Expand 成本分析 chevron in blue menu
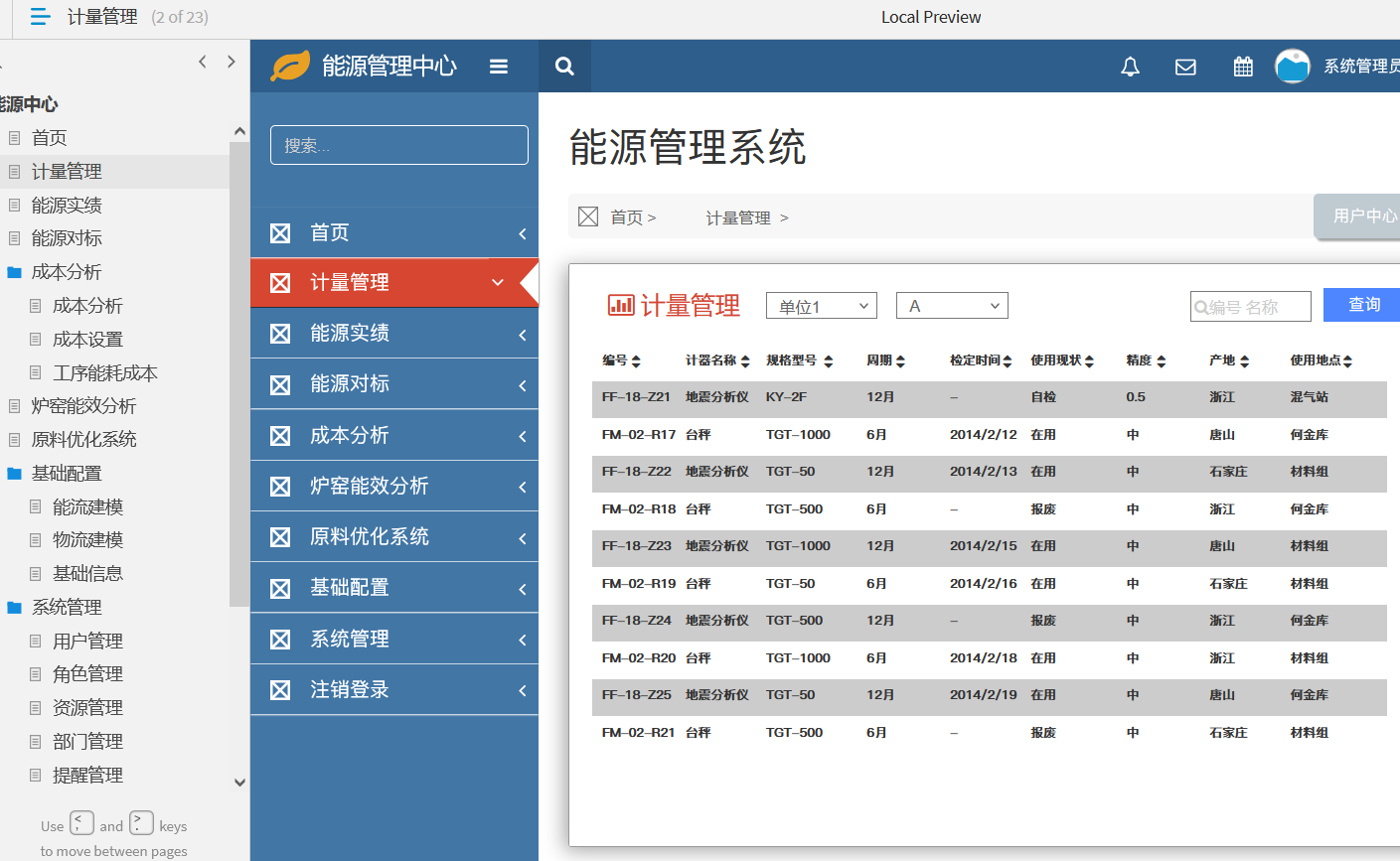 coord(523,436)
